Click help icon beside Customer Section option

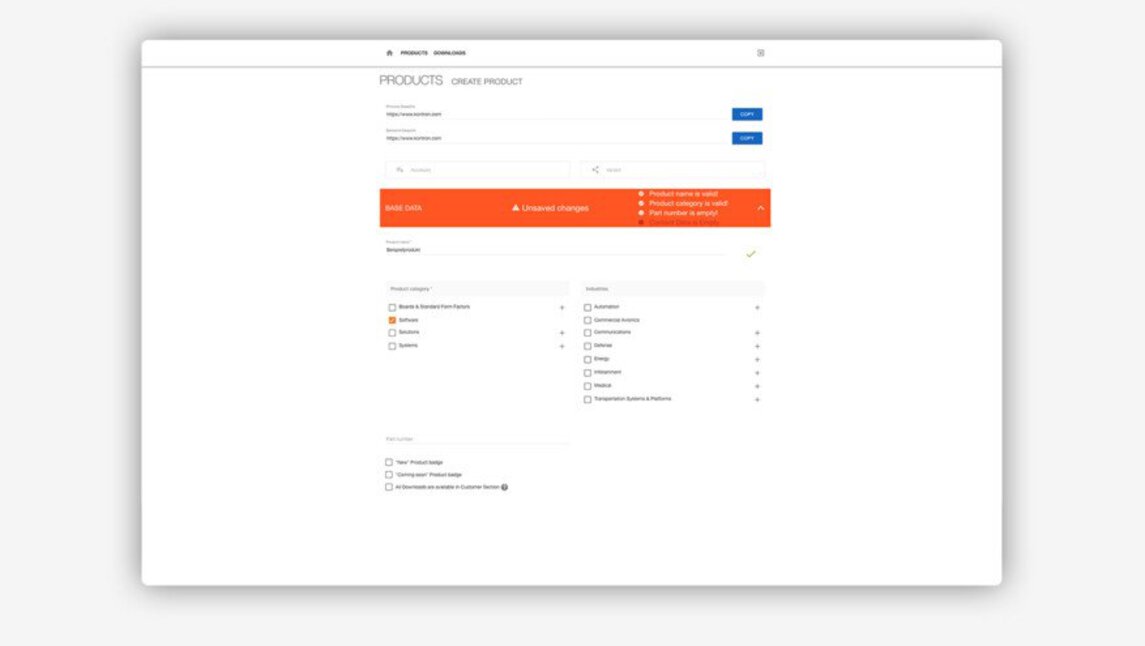pyautogui.click(x=505, y=487)
